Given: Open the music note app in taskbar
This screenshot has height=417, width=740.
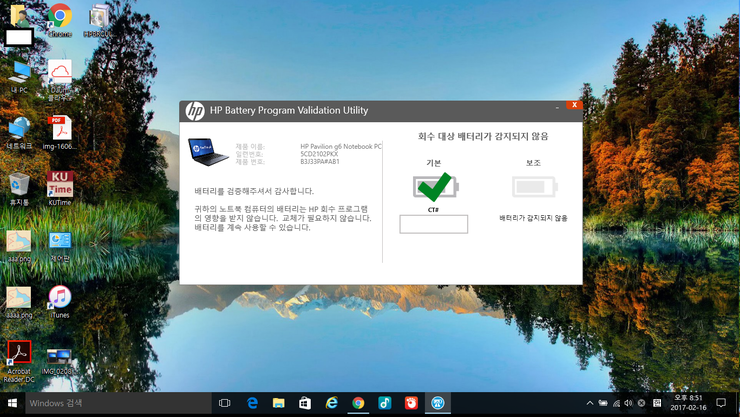Looking at the screenshot, I should tap(385, 403).
